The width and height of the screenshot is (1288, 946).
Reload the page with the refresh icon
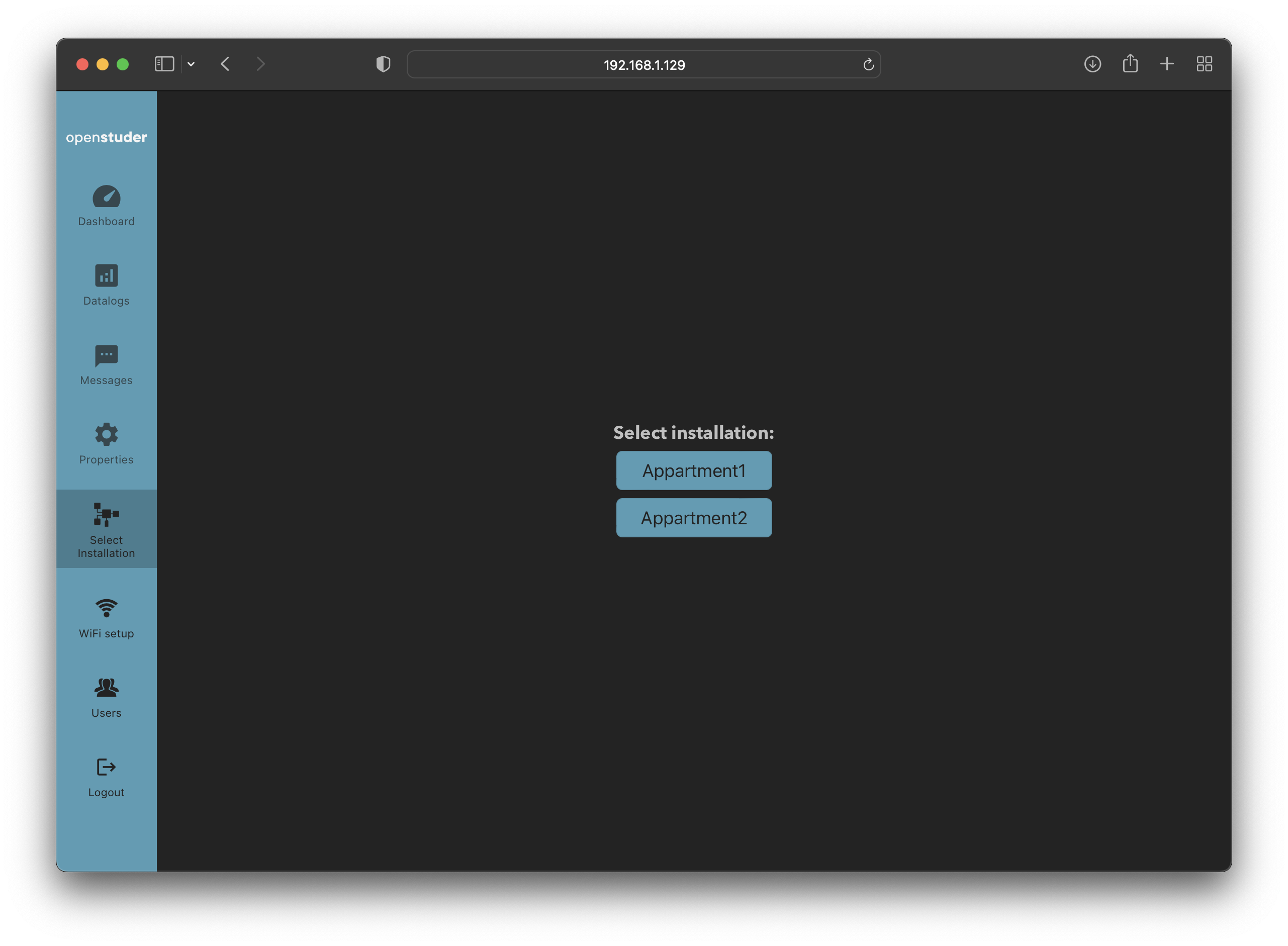coord(868,64)
